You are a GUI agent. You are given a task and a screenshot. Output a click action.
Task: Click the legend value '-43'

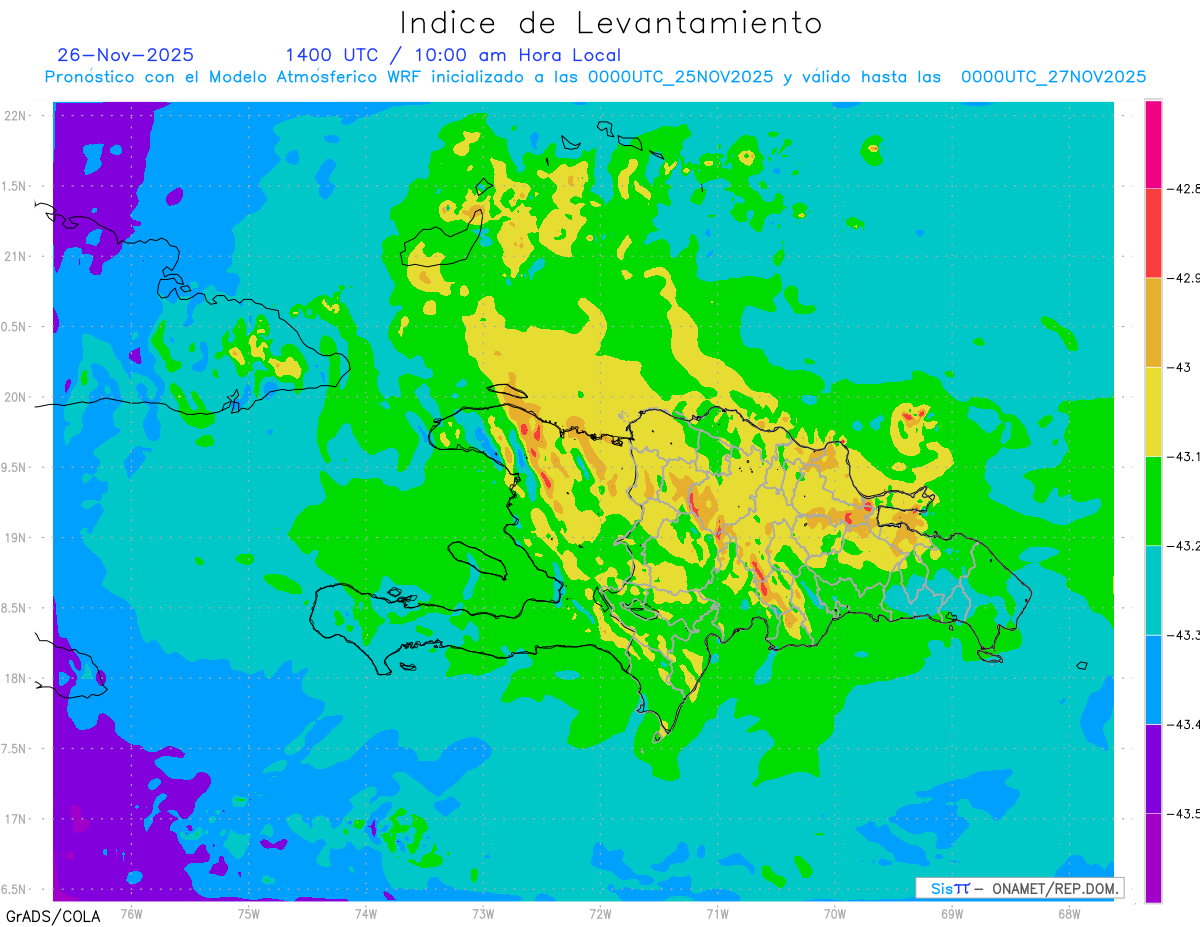1179,367
